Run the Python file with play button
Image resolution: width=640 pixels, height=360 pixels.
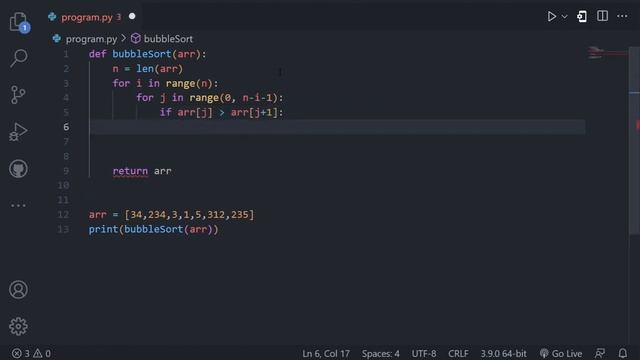pyautogui.click(x=551, y=16)
